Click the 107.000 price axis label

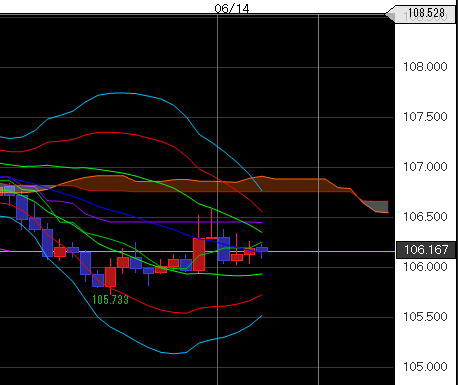[425, 167]
